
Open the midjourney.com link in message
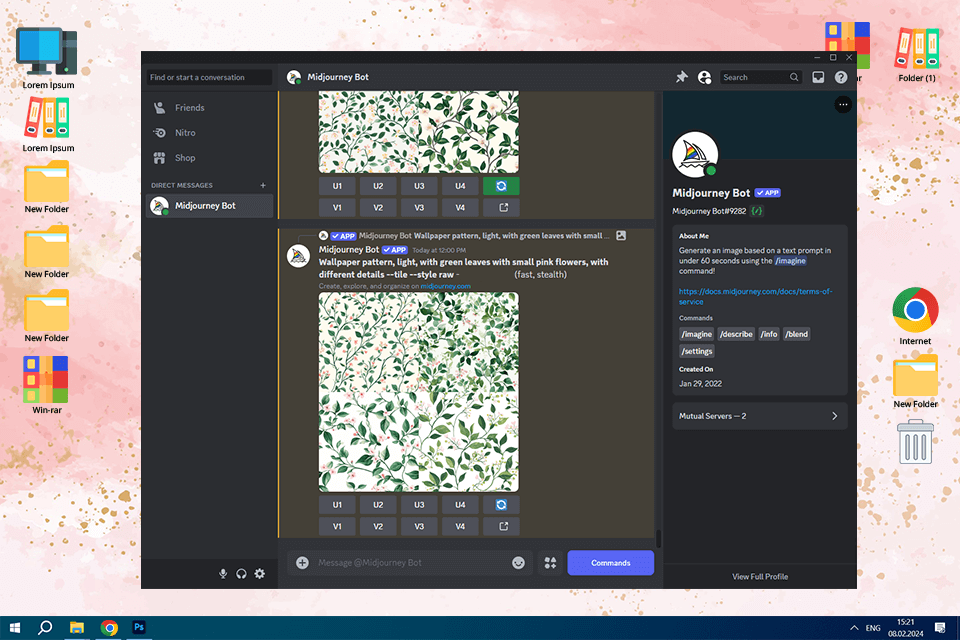click(446, 286)
